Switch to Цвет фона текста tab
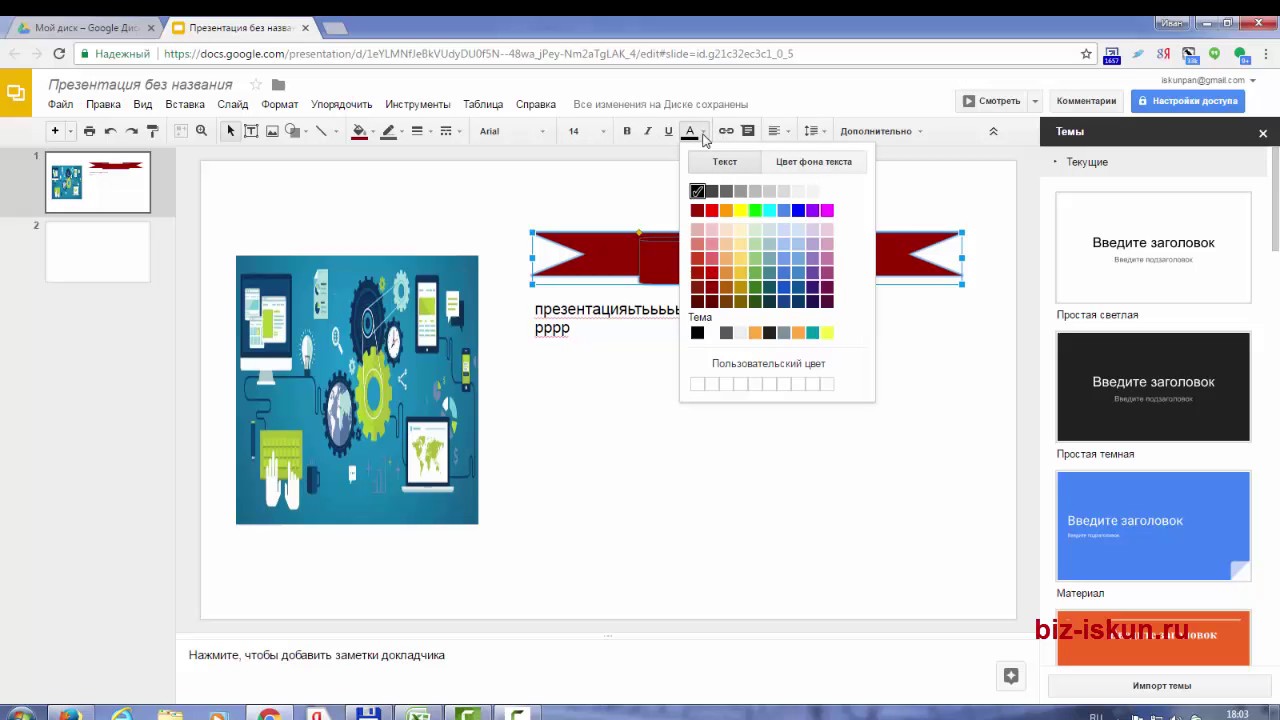Viewport: 1280px width, 720px height. [813, 162]
